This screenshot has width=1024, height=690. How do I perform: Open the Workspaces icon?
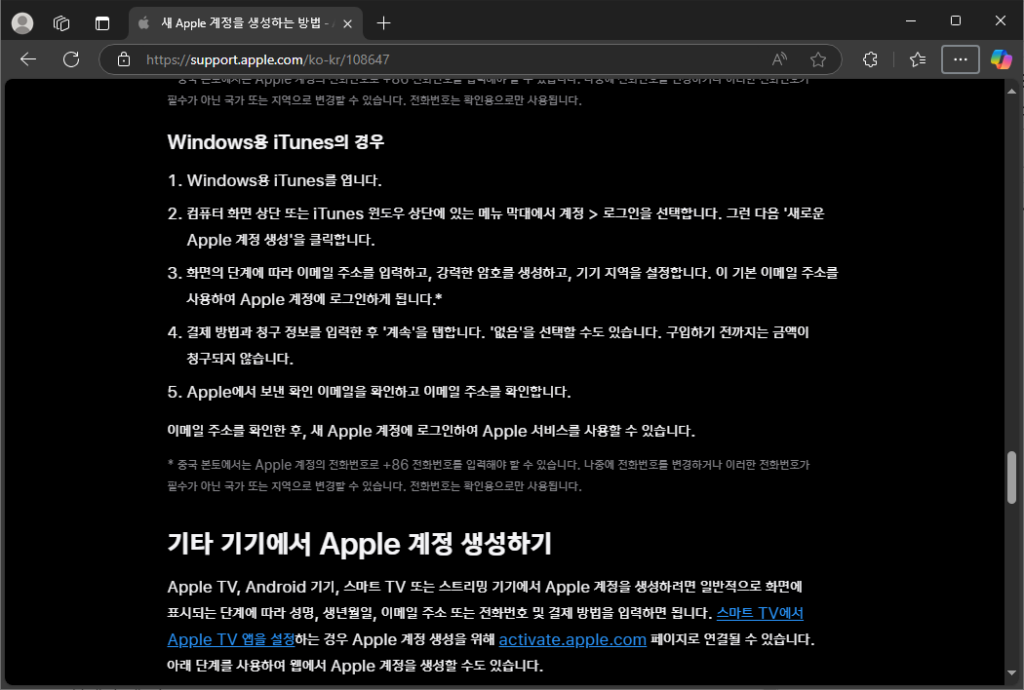pyautogui.click(x=61, y=24)
